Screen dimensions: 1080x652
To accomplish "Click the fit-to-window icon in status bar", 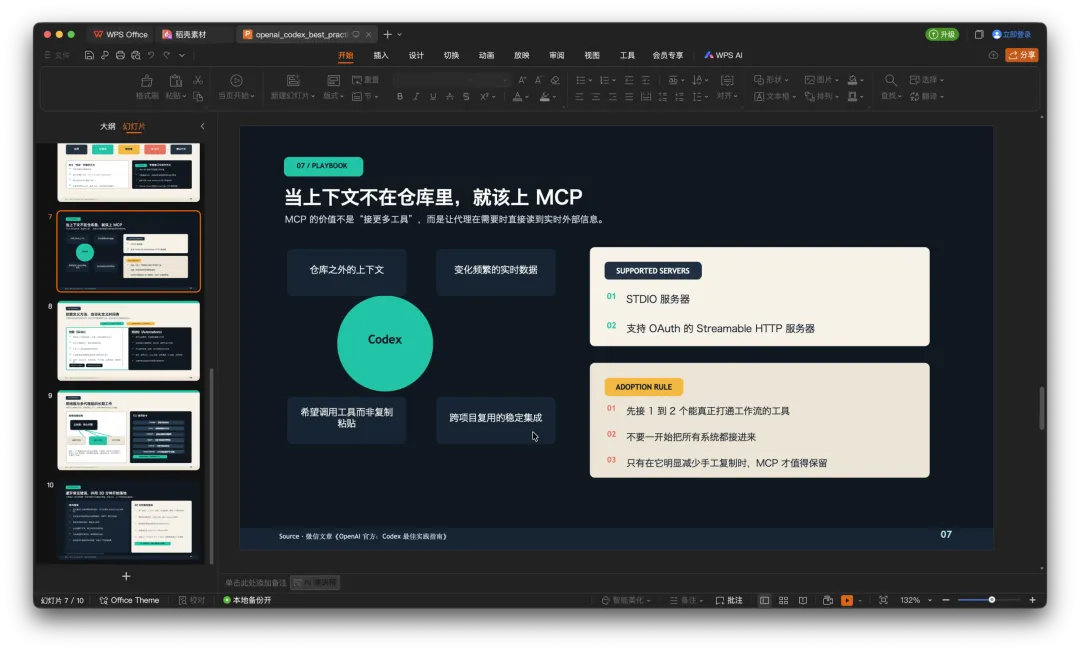I will point(883,600).
